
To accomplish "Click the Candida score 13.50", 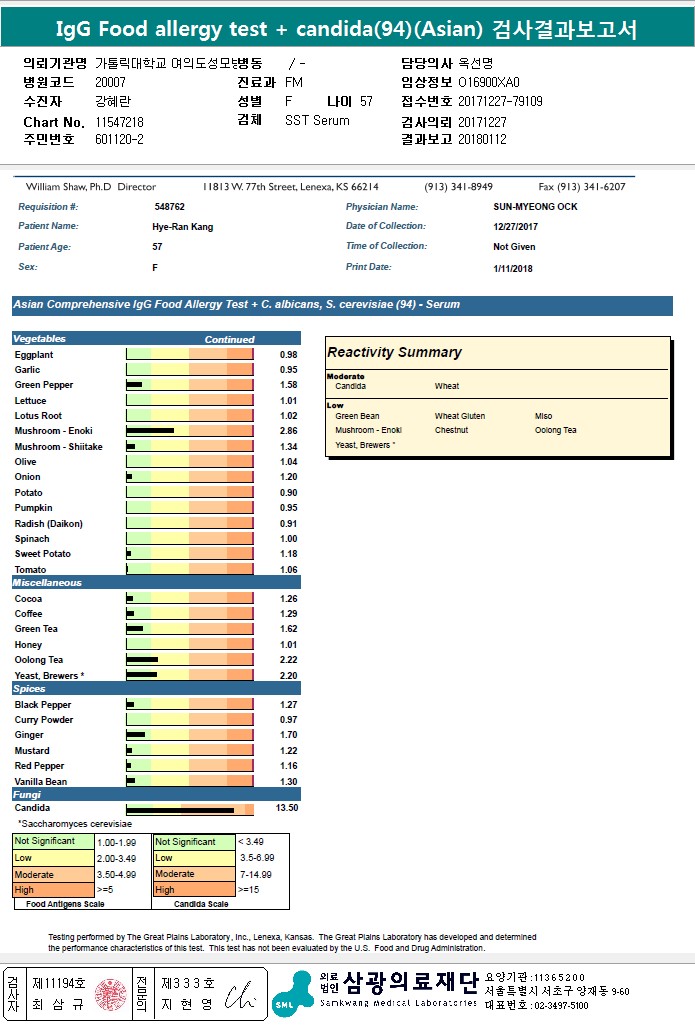I will click(286, 808).
